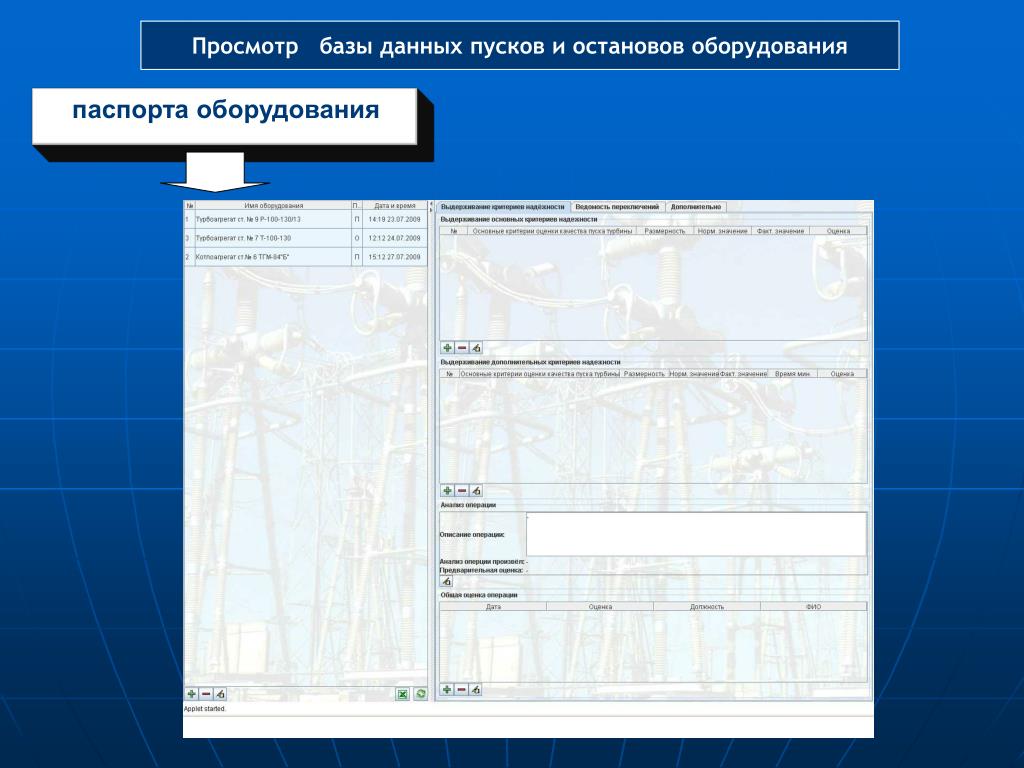
Task: Select row Котлоагрегат ст.№ 6 ТГМ-84"Б"
Action: click(x=305, y=257)
